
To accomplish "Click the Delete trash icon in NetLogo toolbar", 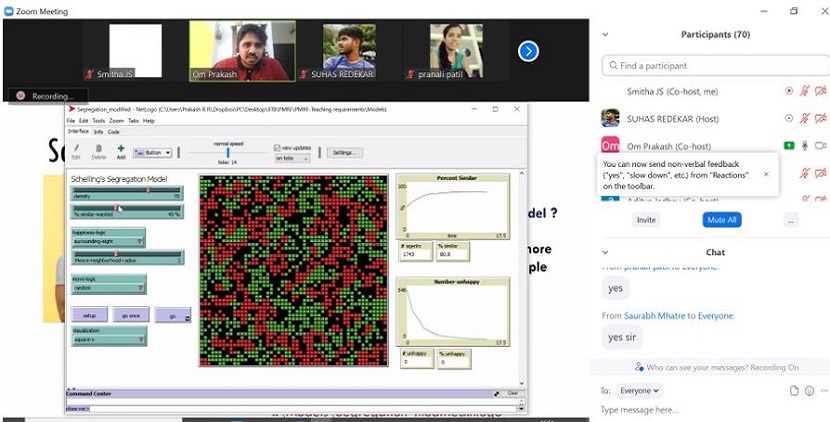I will point(99,149).
